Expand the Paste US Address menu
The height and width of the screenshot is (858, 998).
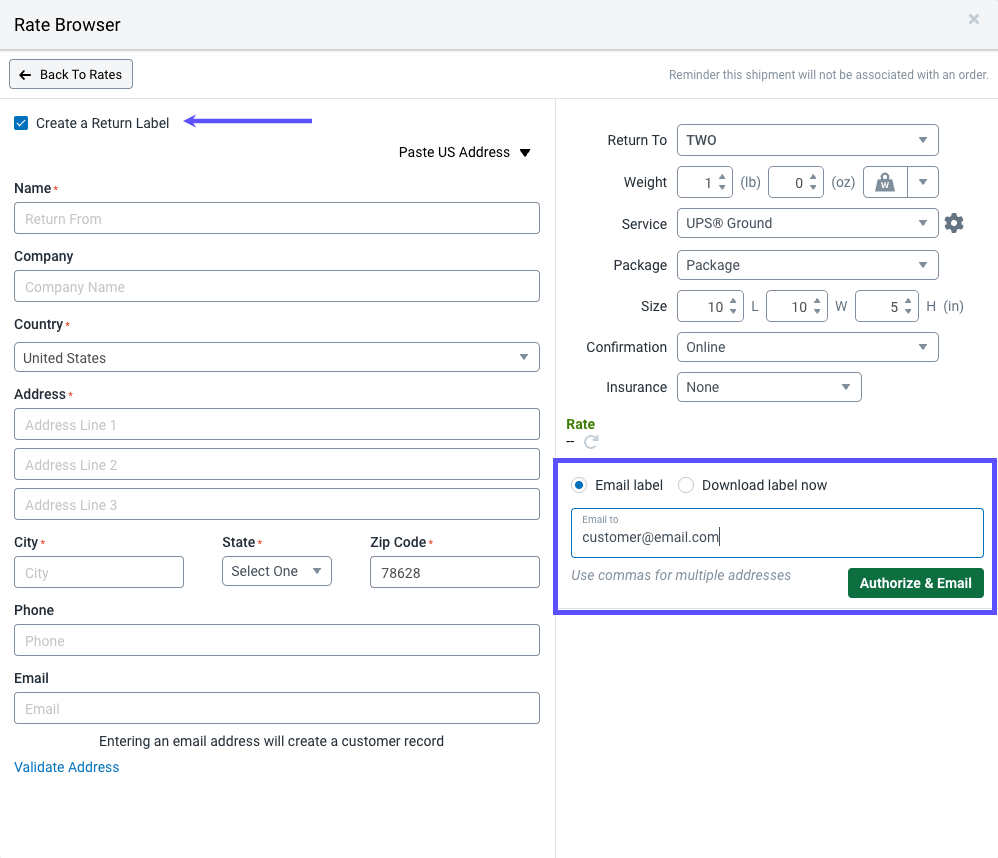click(465, 152)
